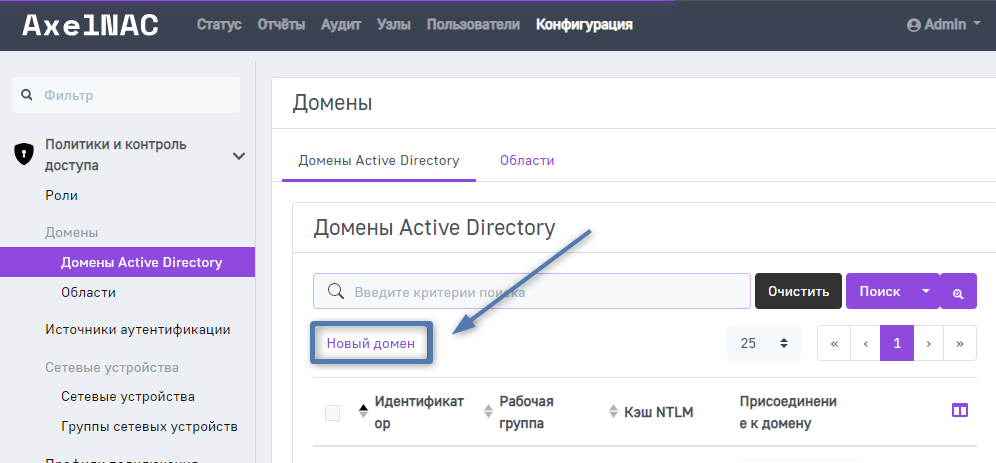Open the Аудит menu in navbar

point(341,25)
